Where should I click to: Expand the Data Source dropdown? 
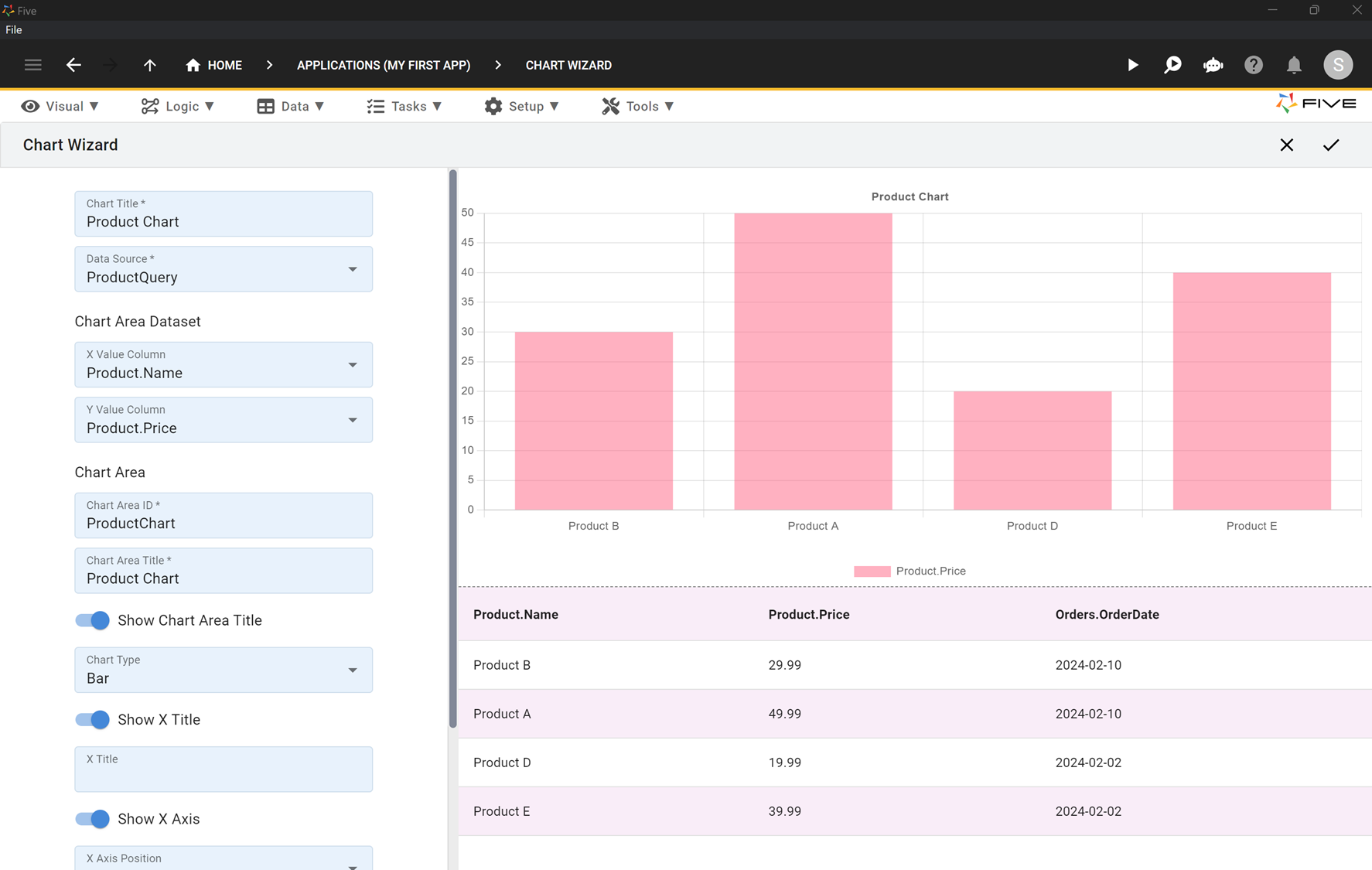click(x=353, y=269)
